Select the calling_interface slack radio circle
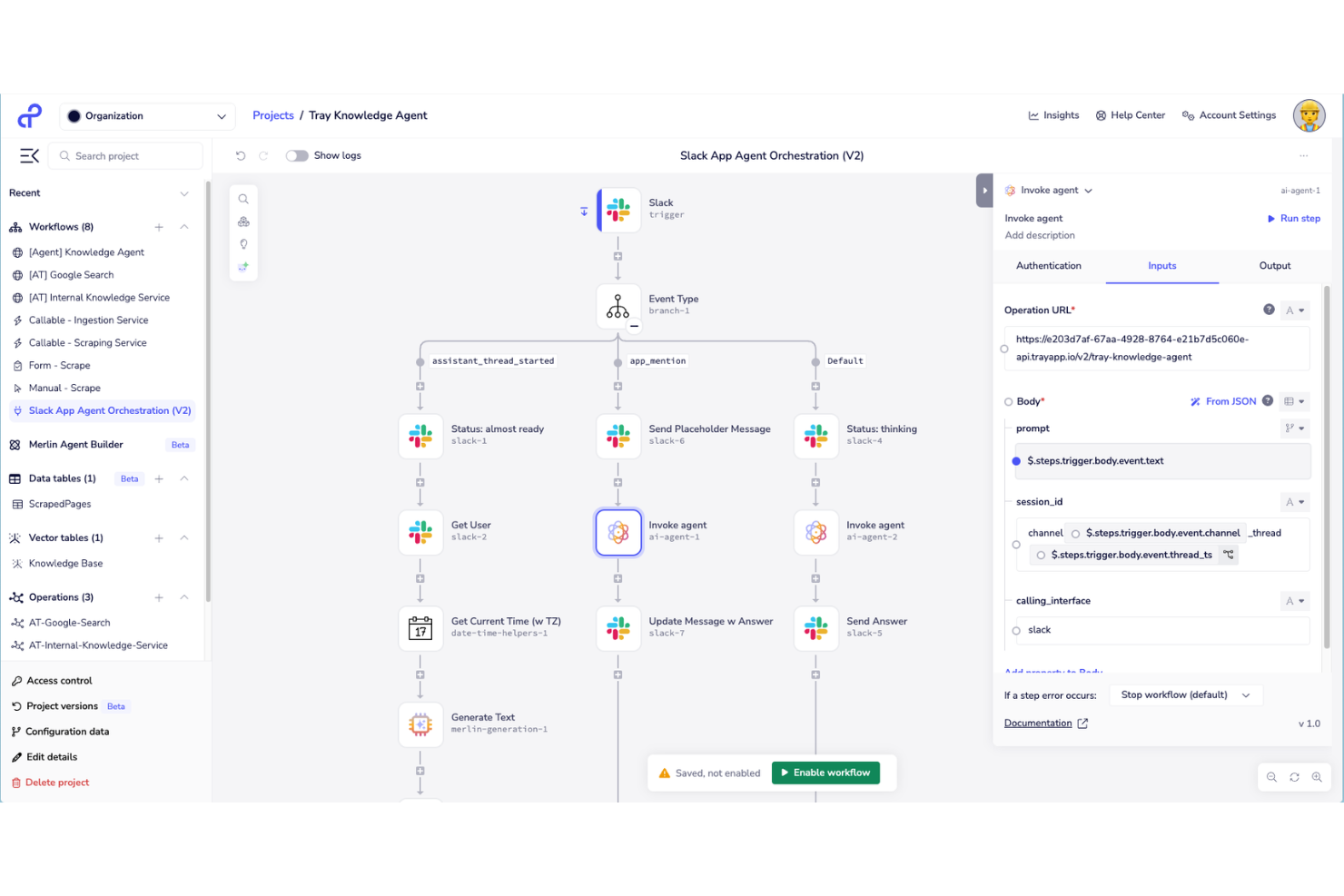1344x896 pixels. [1016, 630]
